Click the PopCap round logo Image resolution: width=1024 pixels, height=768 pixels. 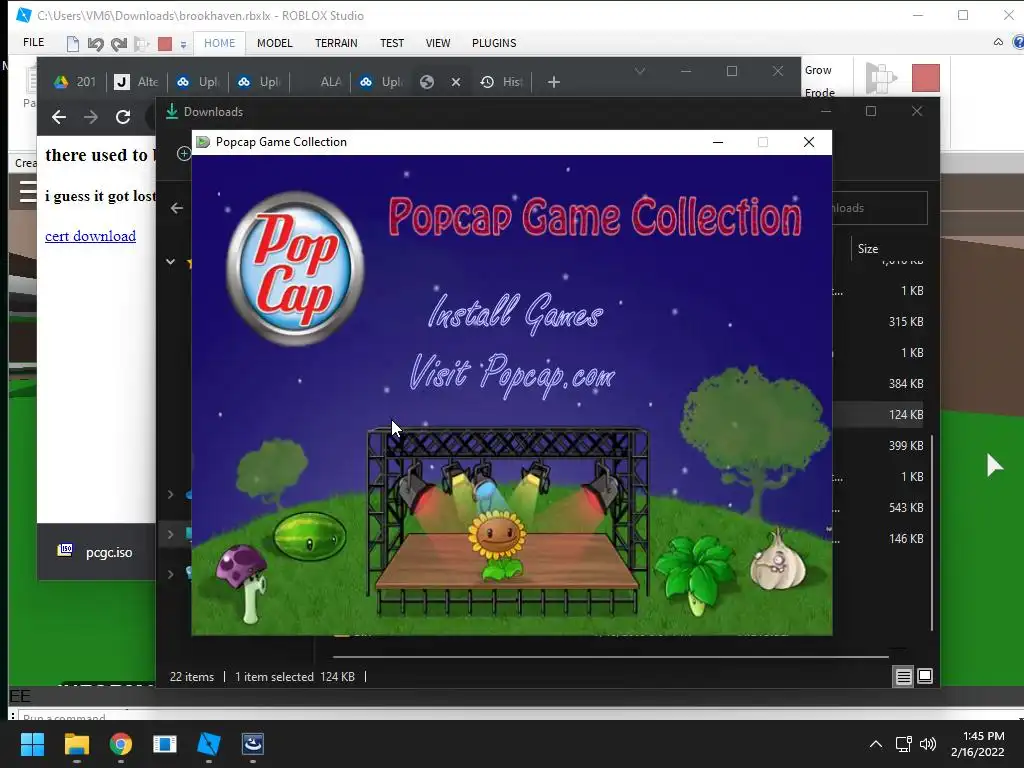point(295,268)
